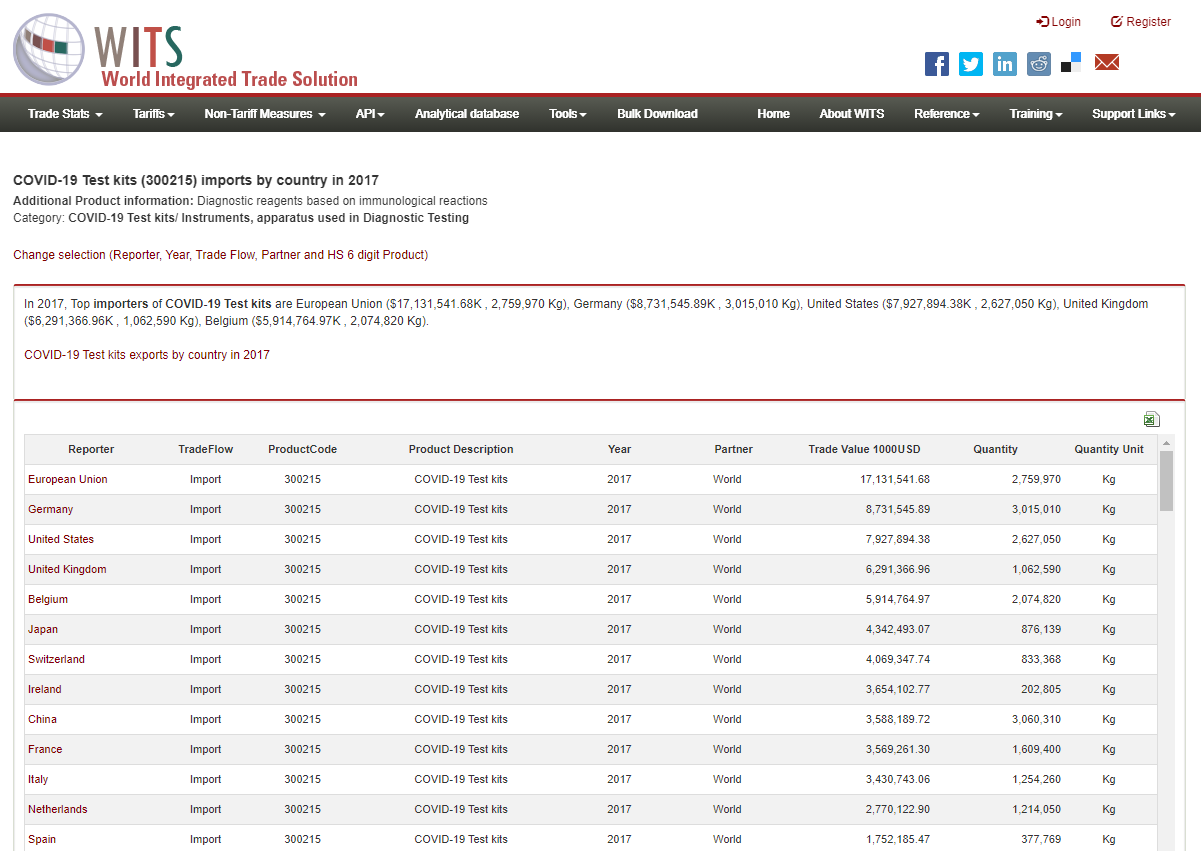Expand the Reference dropdown

coord(947,114)
